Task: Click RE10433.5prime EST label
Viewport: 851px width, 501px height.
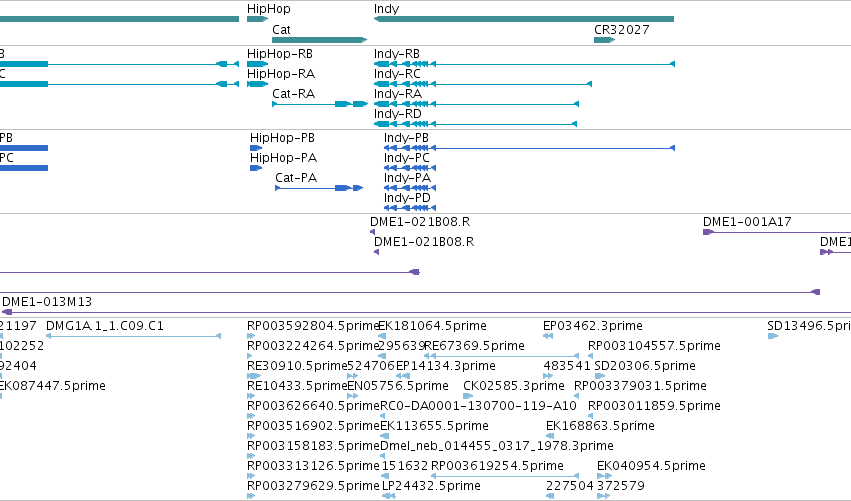Action: click(296, 386)
